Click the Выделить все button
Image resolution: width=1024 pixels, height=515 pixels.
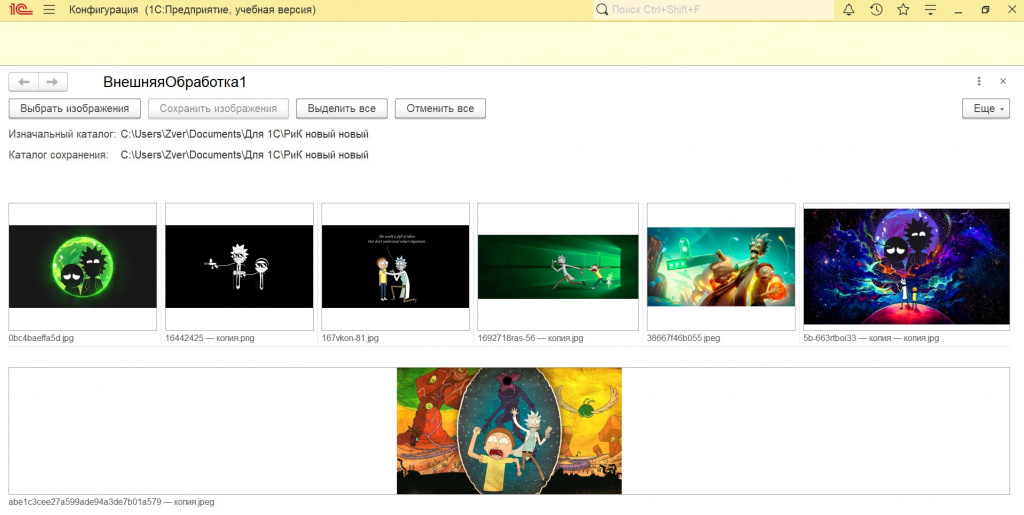point(342,108)
